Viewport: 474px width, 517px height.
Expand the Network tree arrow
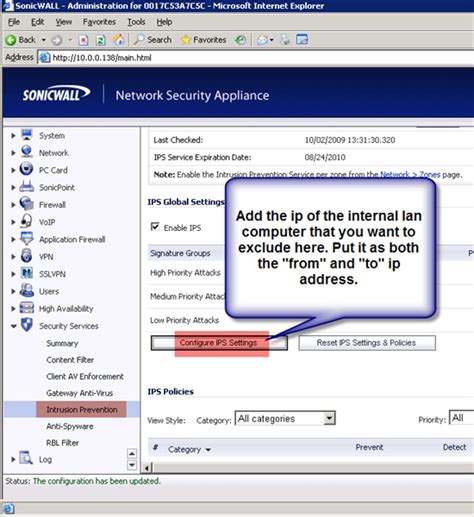pos(13,153)
